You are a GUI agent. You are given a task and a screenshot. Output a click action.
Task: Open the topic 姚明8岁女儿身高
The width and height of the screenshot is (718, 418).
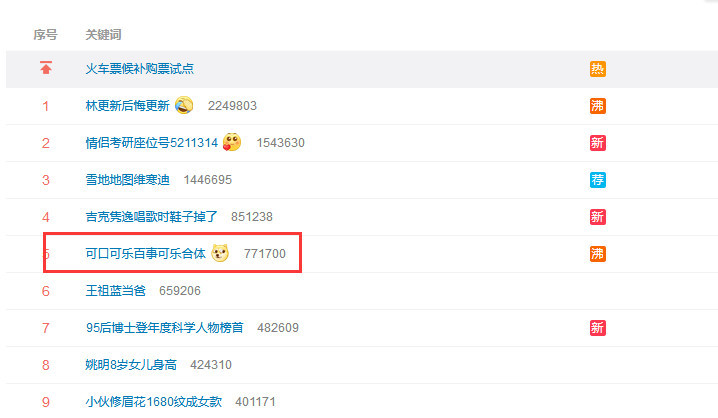click(131, 365)
